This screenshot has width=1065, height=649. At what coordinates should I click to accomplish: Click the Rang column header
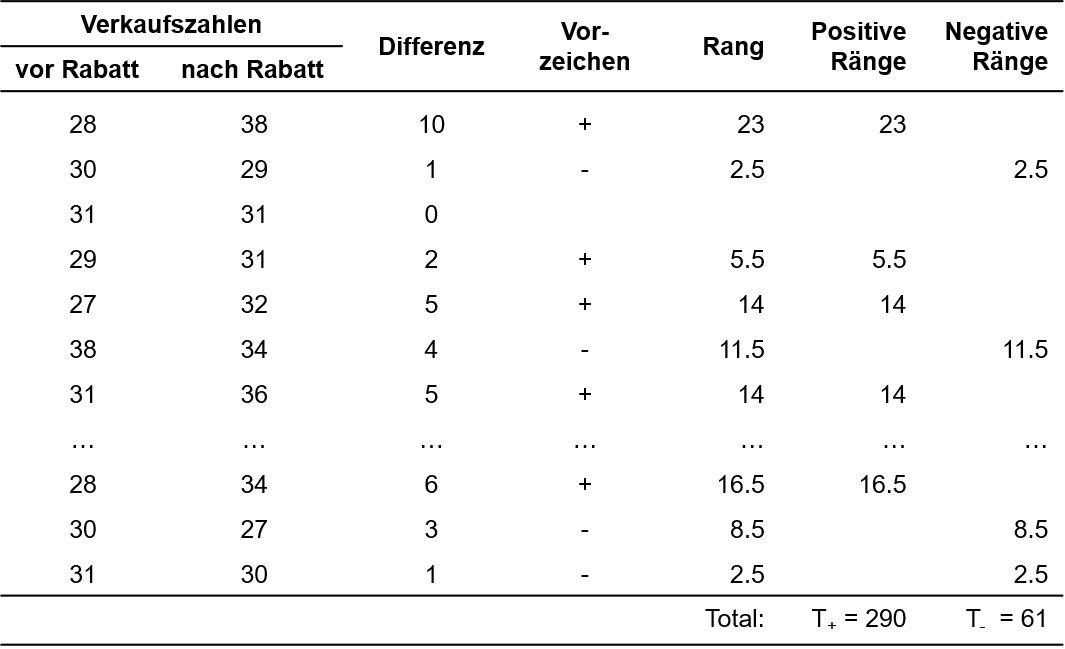[733, 47]
